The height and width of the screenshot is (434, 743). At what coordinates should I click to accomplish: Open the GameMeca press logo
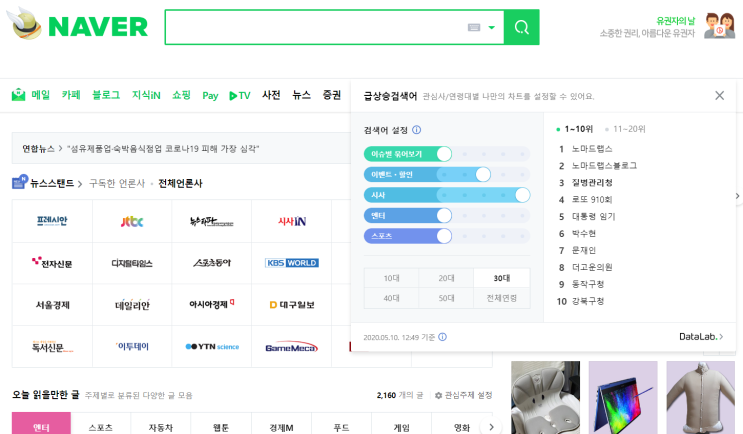pyautogui.click(x=292, y=347)
